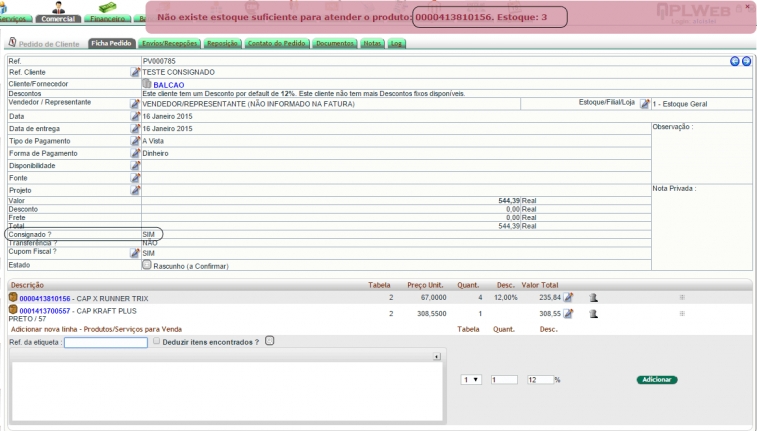Collapse the description editor toolbar arrow
This screenshot has height=431, width=757.
point(436,357)
